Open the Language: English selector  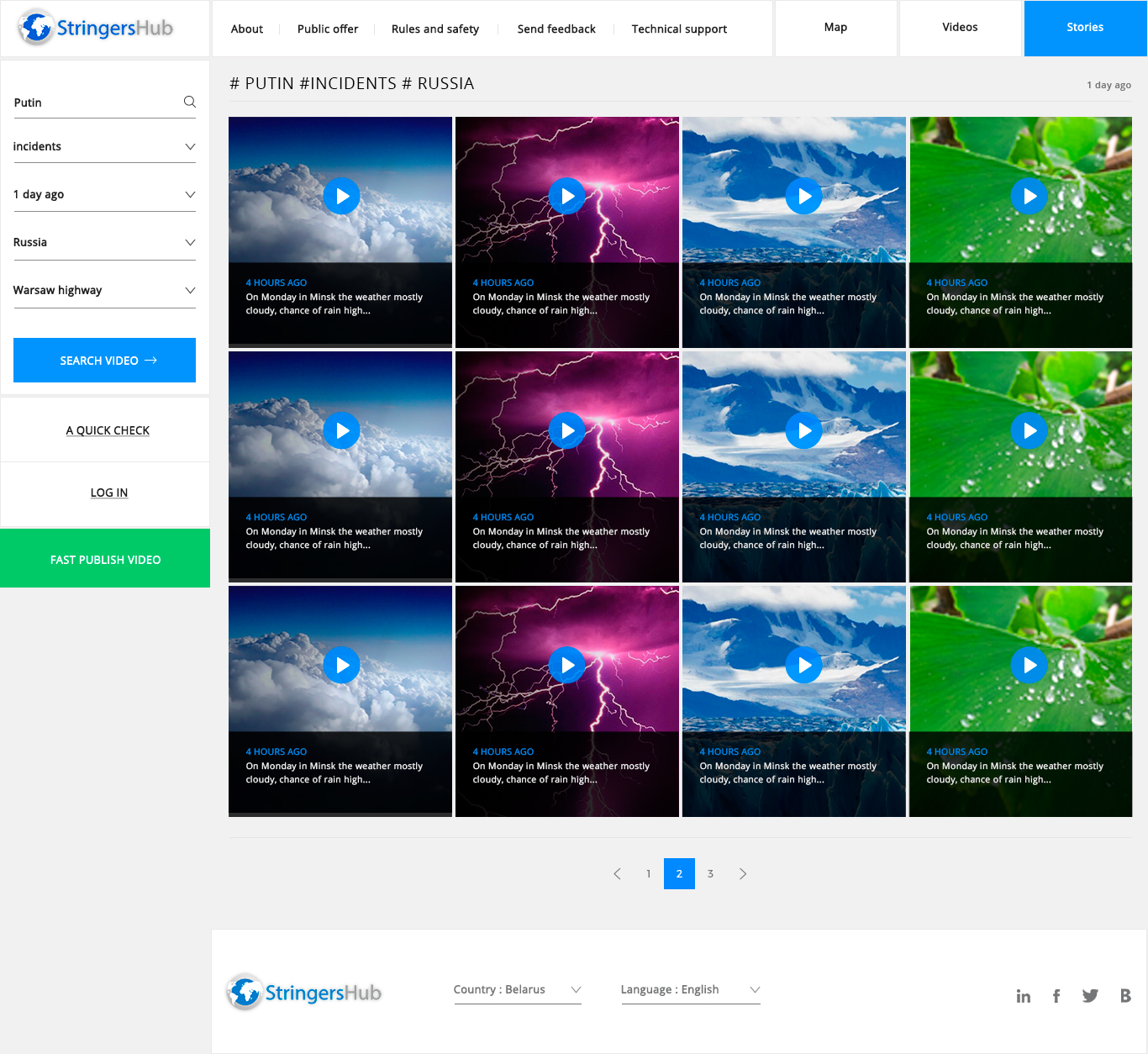point(690,989)
